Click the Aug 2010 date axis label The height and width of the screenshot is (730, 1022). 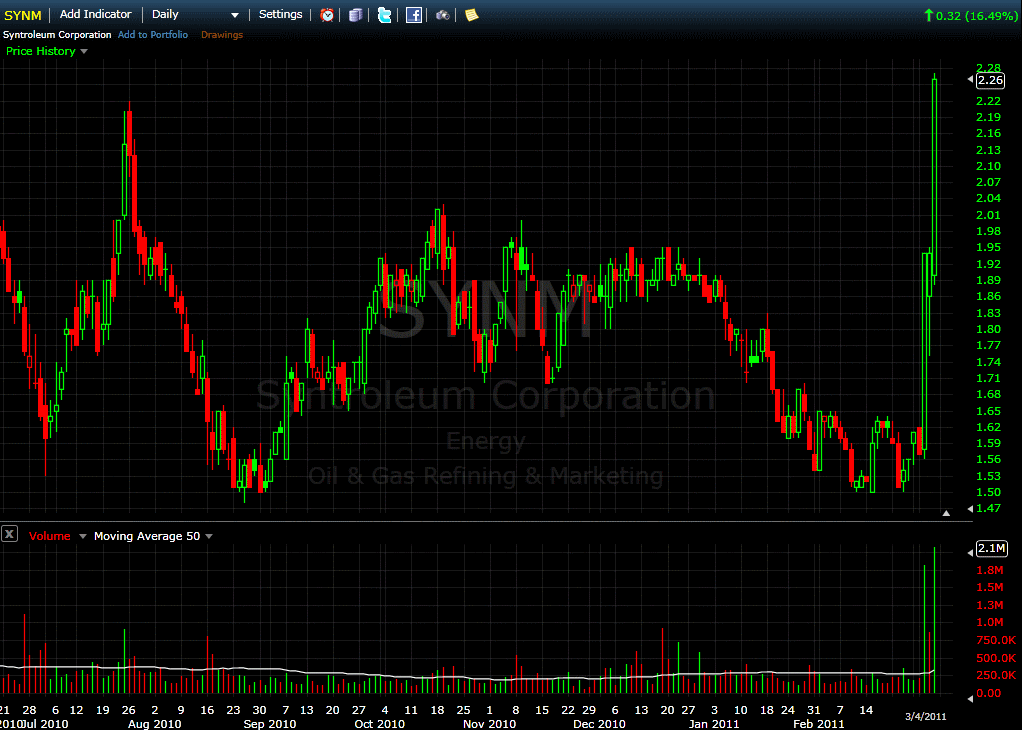point(154,723)
